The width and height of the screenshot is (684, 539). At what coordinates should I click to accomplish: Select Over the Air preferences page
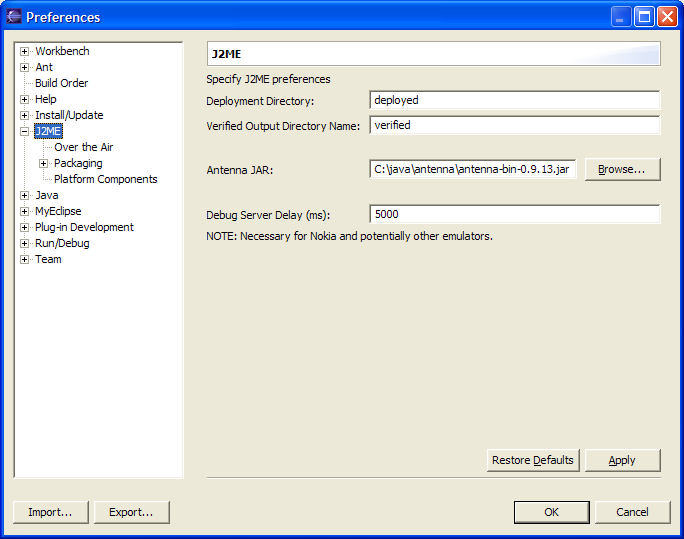tap(83, 147)
